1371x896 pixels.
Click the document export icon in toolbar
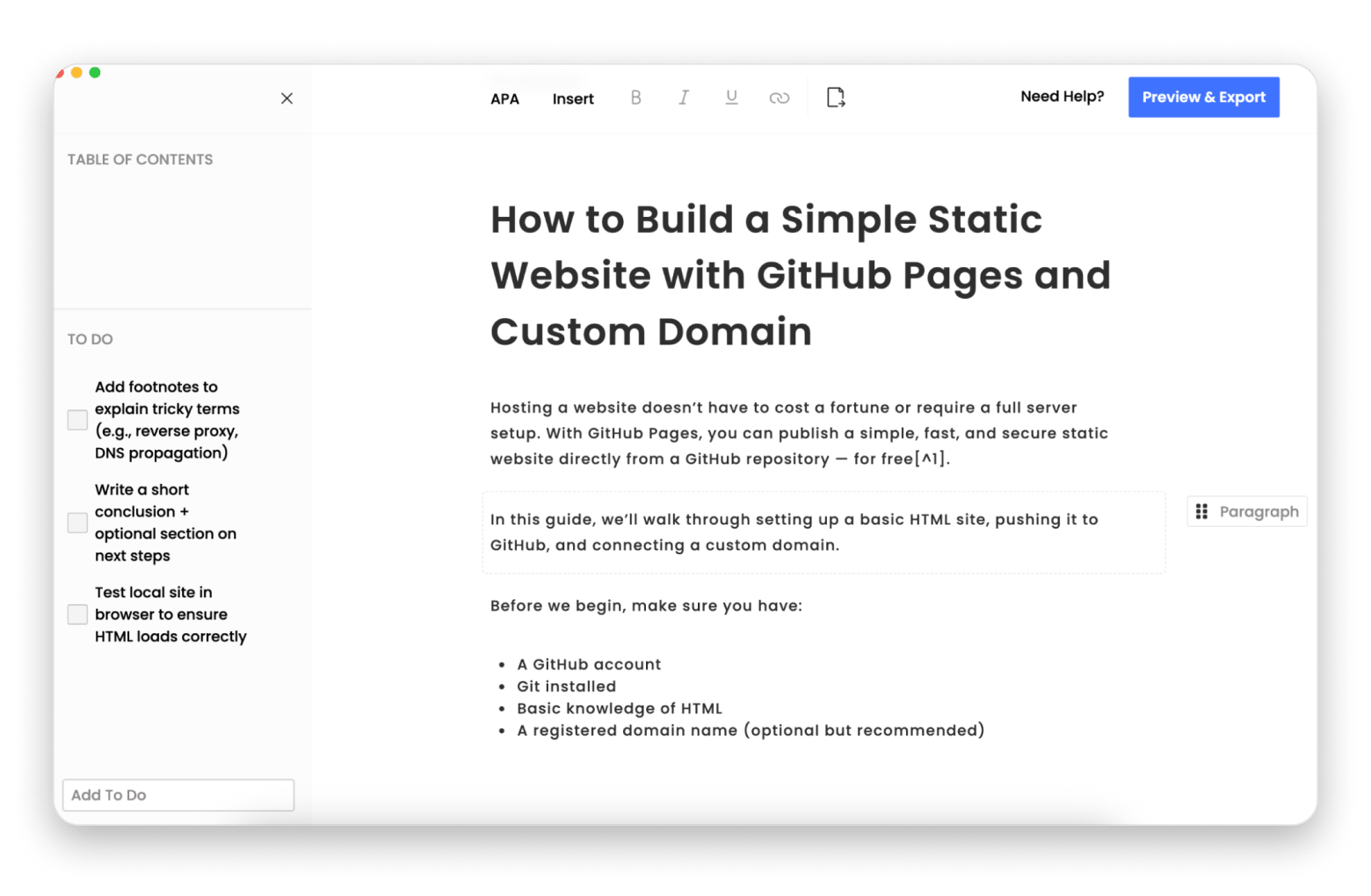point(836,98)
